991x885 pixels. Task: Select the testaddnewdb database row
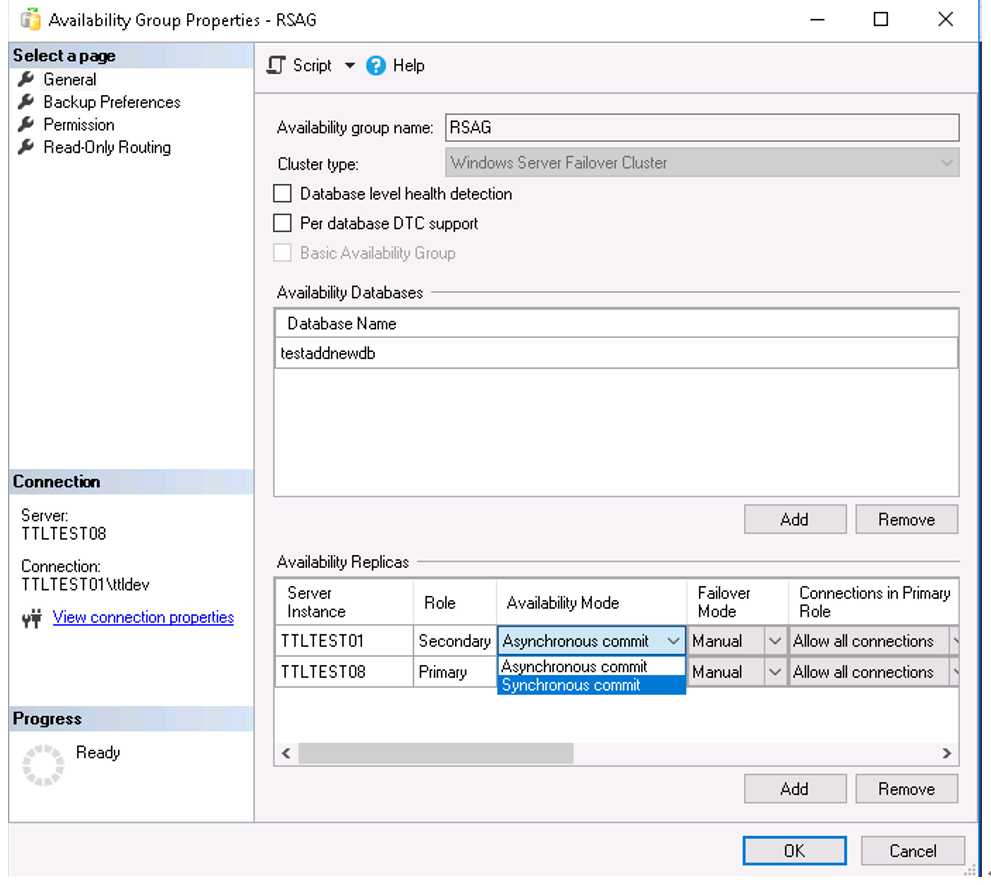click(616, 353)
